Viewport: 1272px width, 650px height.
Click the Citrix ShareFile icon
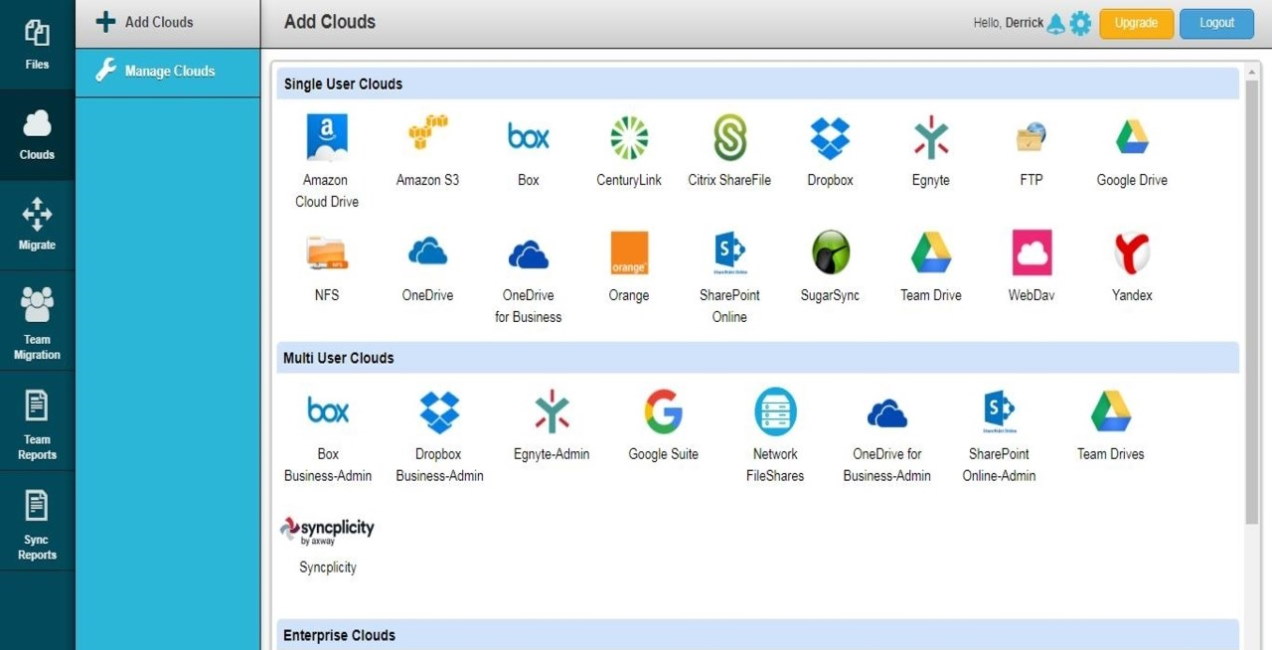[729, 138]
